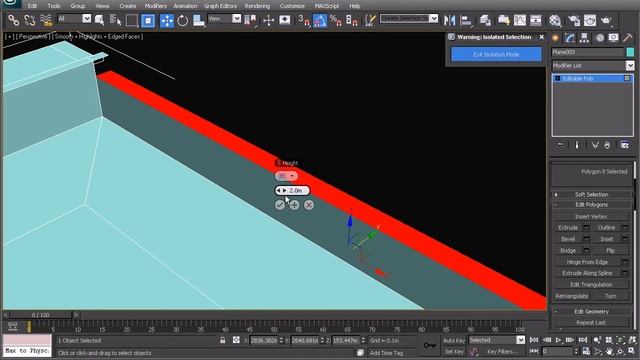Toggle Angle Snap icon
The height and width of the screenshot is (360, 640).
point(320,20)
